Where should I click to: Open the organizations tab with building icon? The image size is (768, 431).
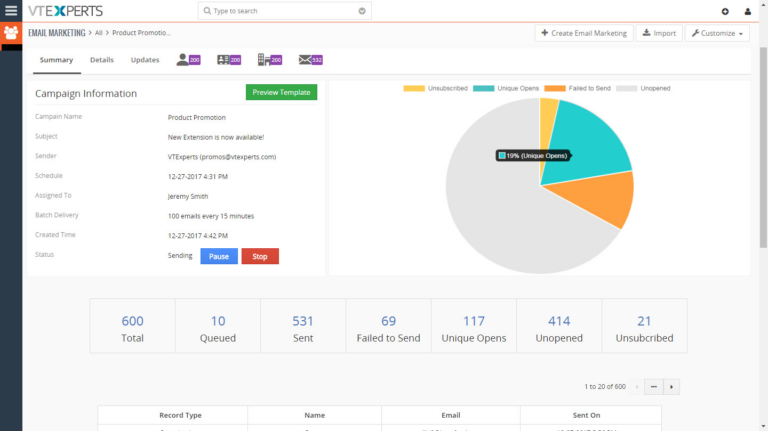pyautogui.click(x=269, y=60)
